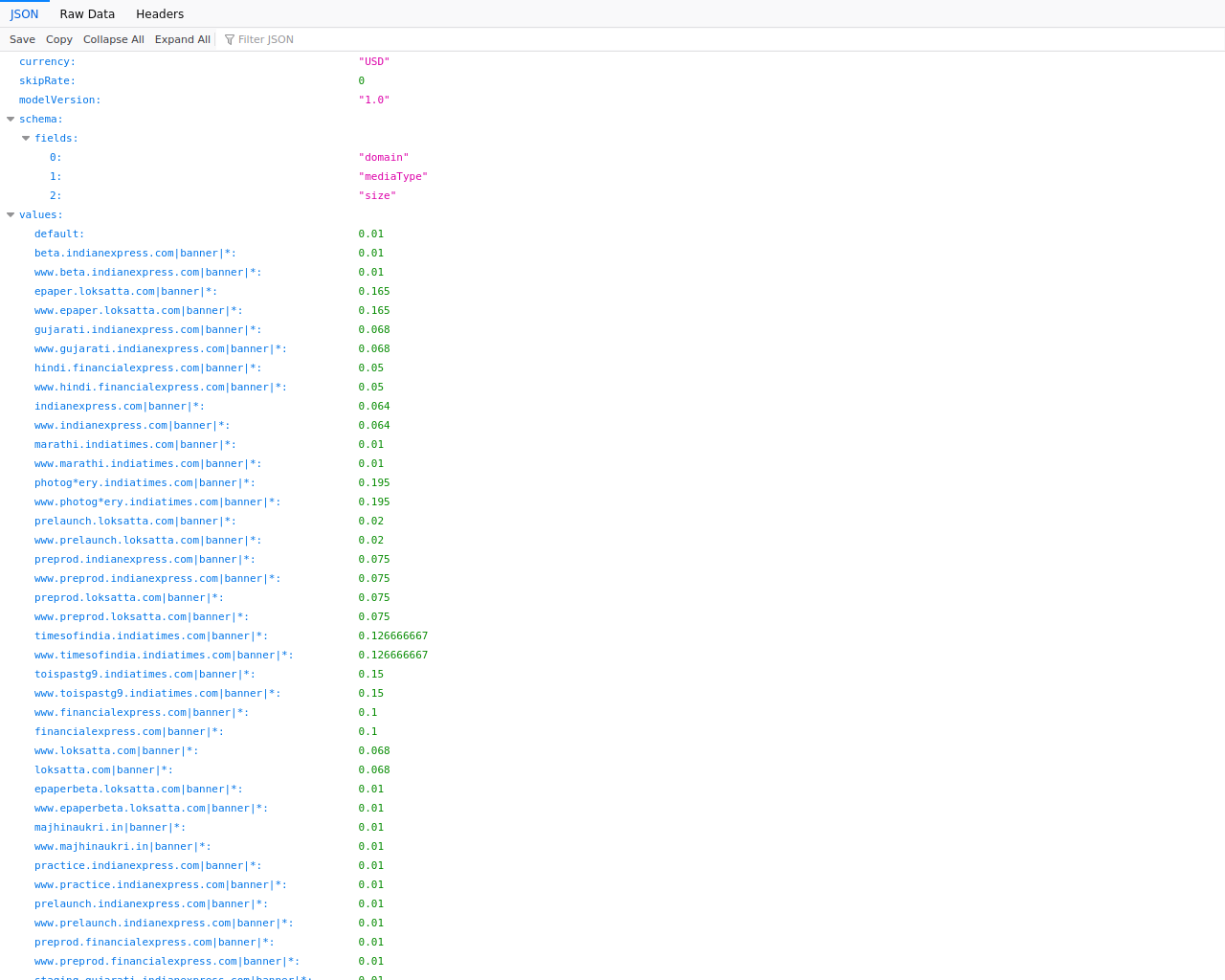Select timesofindia.indiatimes.com|banner|* key
The height and width of the screenshot is (980, 1225).
coord(151,635)
